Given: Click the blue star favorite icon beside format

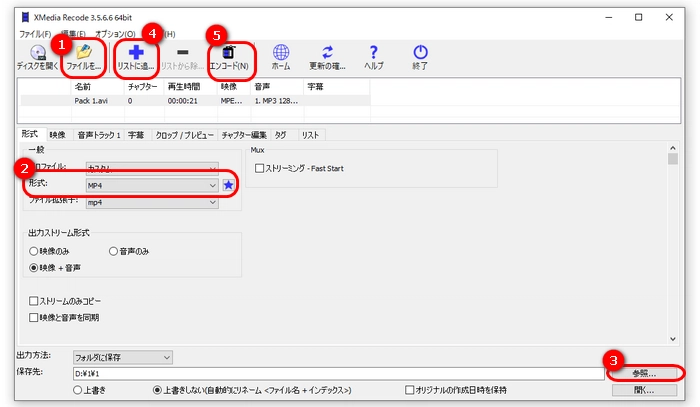Looking at the screenshot, I should [x=228, y=185].
